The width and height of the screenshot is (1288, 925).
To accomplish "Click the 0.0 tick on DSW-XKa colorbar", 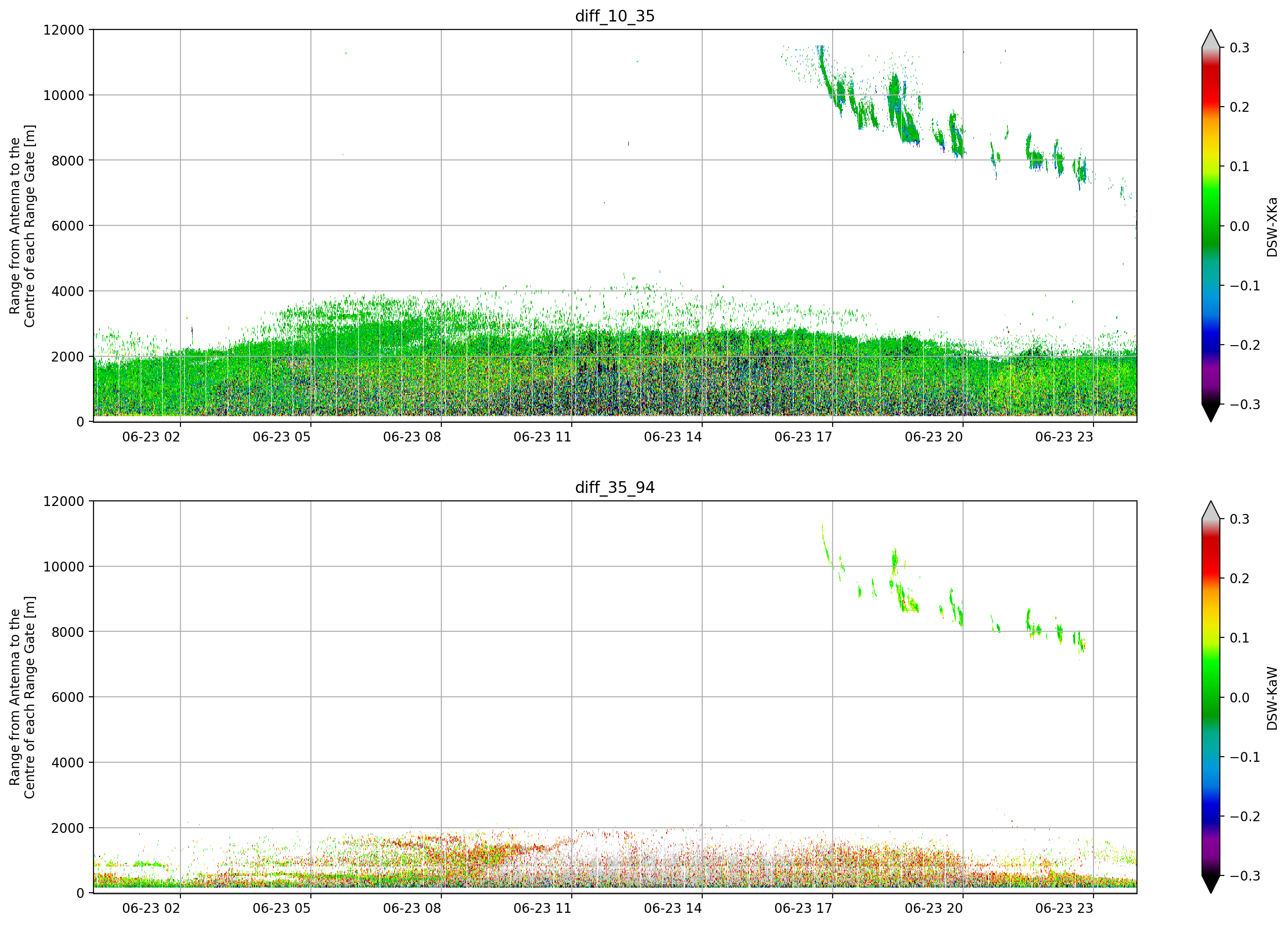I will coord(1240,226).
